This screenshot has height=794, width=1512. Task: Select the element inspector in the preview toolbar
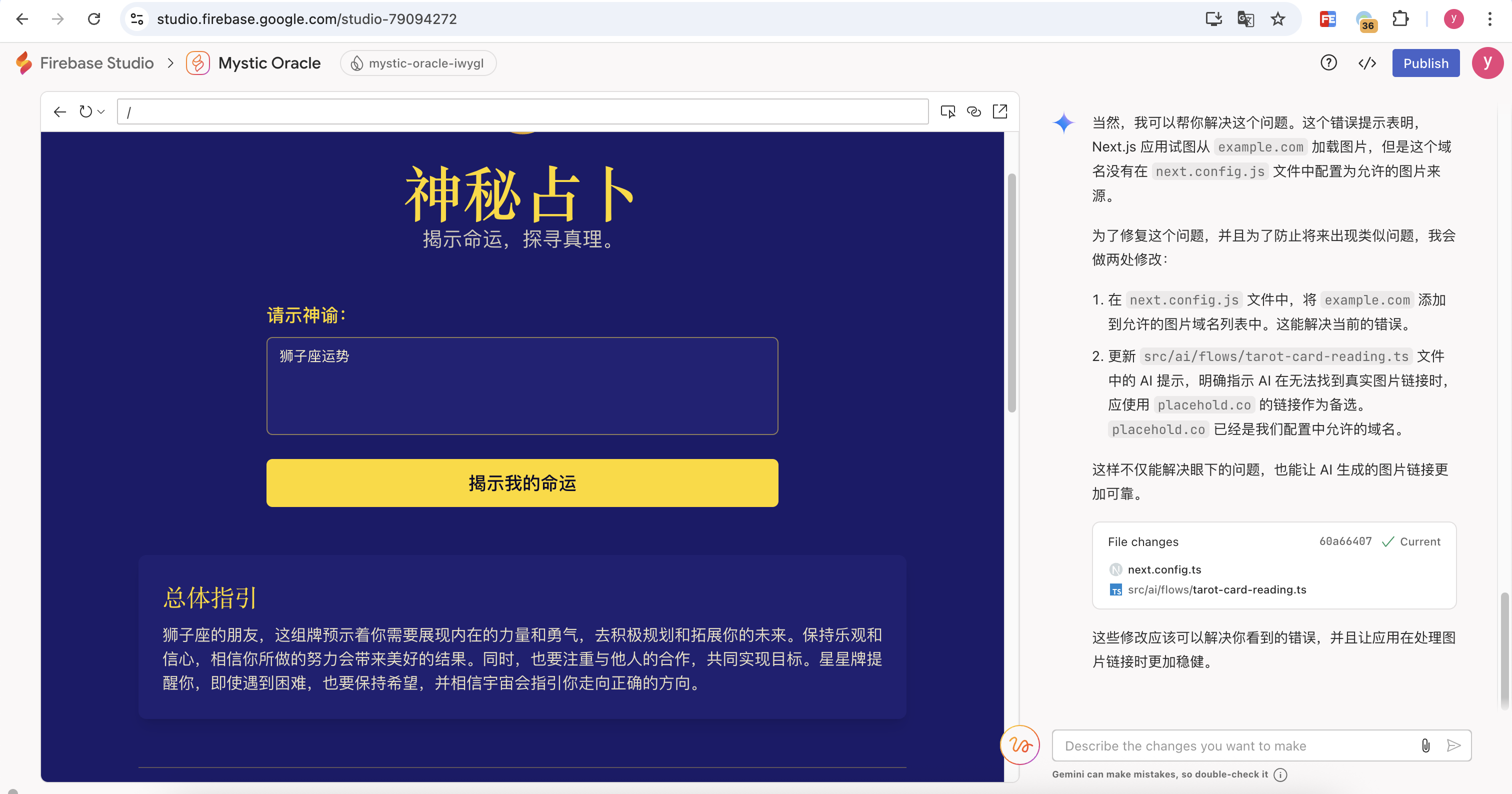coord(948,111)
